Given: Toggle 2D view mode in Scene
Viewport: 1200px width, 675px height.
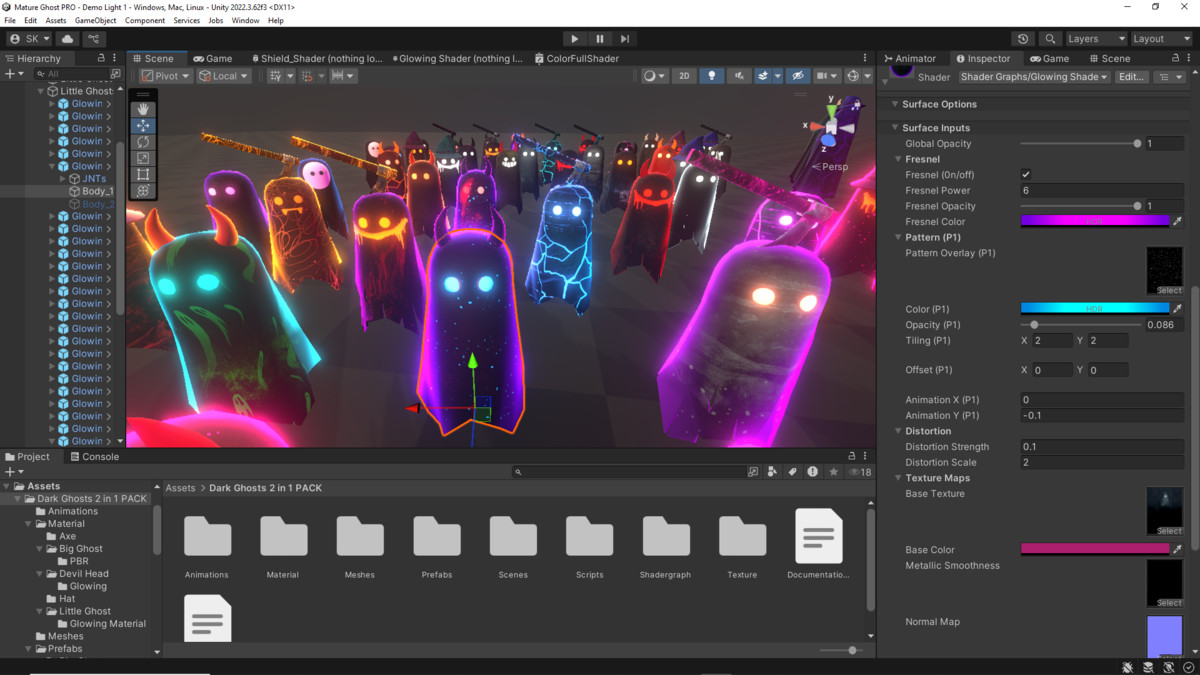Looking at the screenshot, I should [684, 76].
